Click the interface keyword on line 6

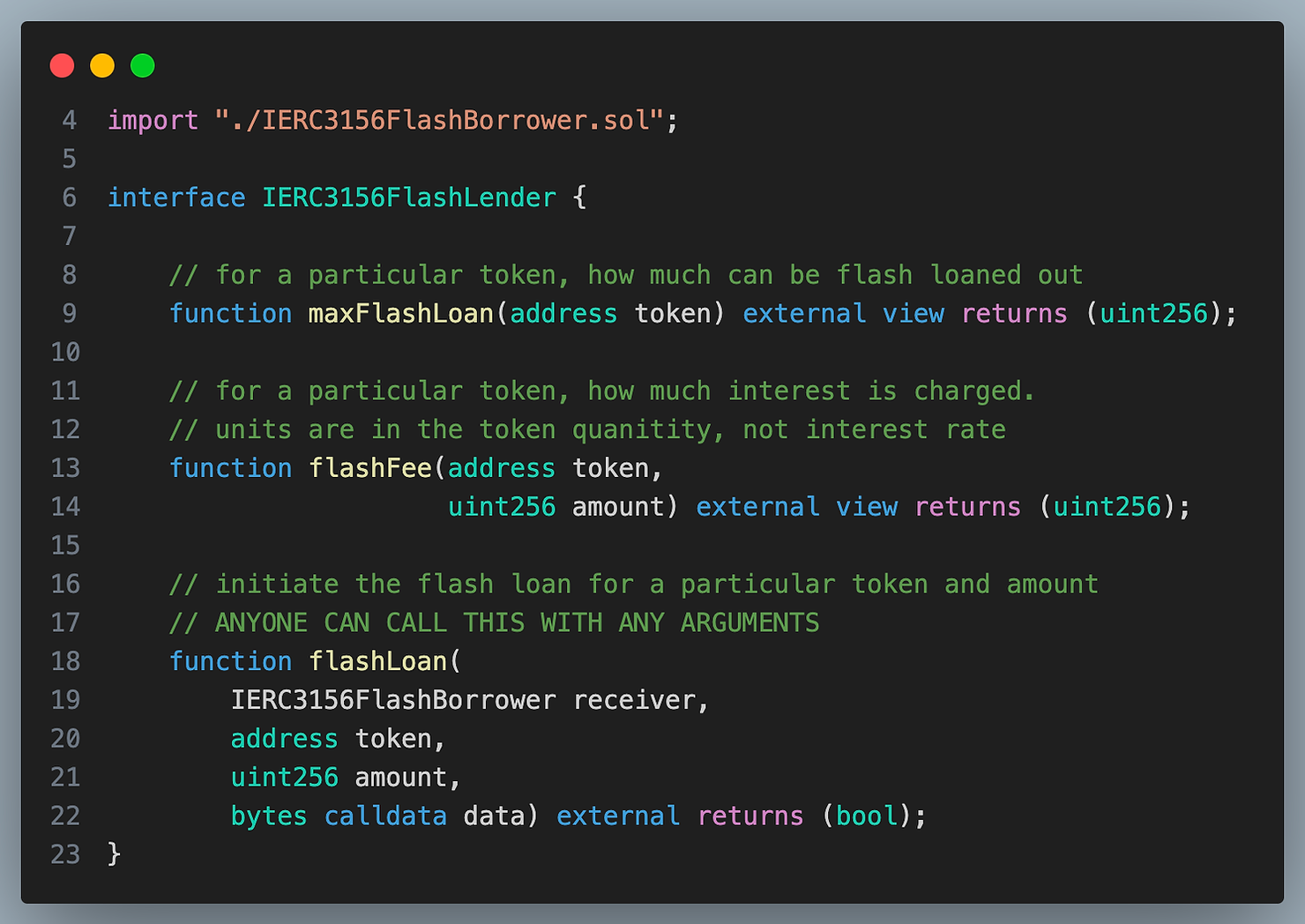click(x=176, y=197)
